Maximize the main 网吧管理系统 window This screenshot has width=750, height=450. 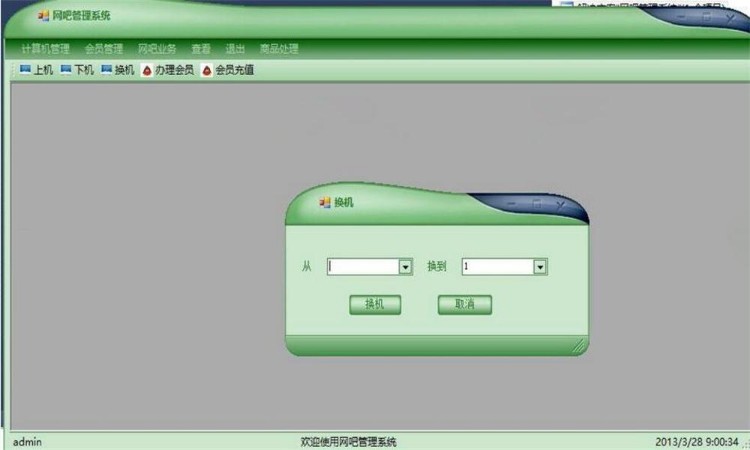click(x=706, y=18)
